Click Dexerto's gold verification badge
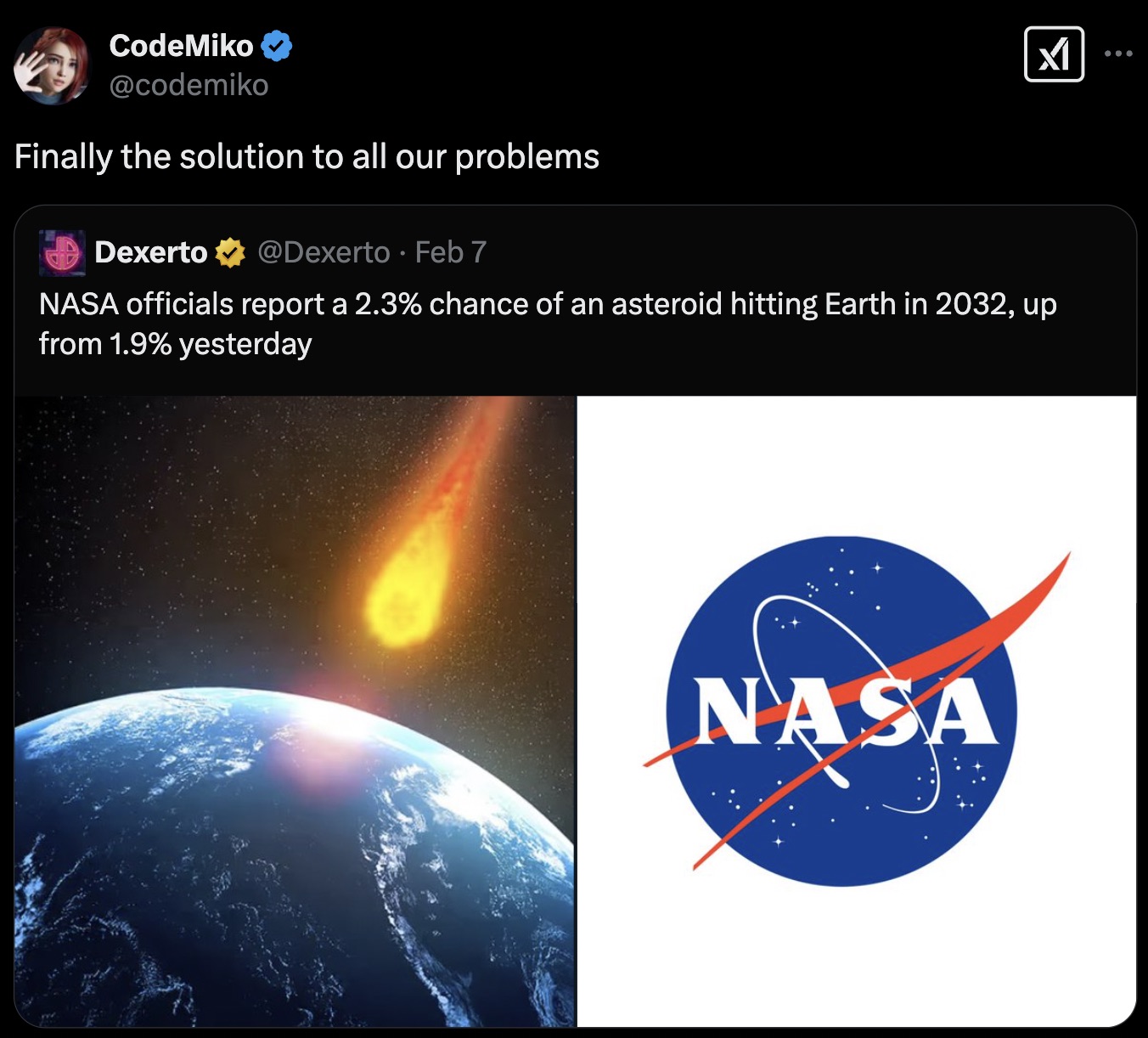Image resolution: width=1148 pixels, height=1038 pixels. tap(229, 251)
